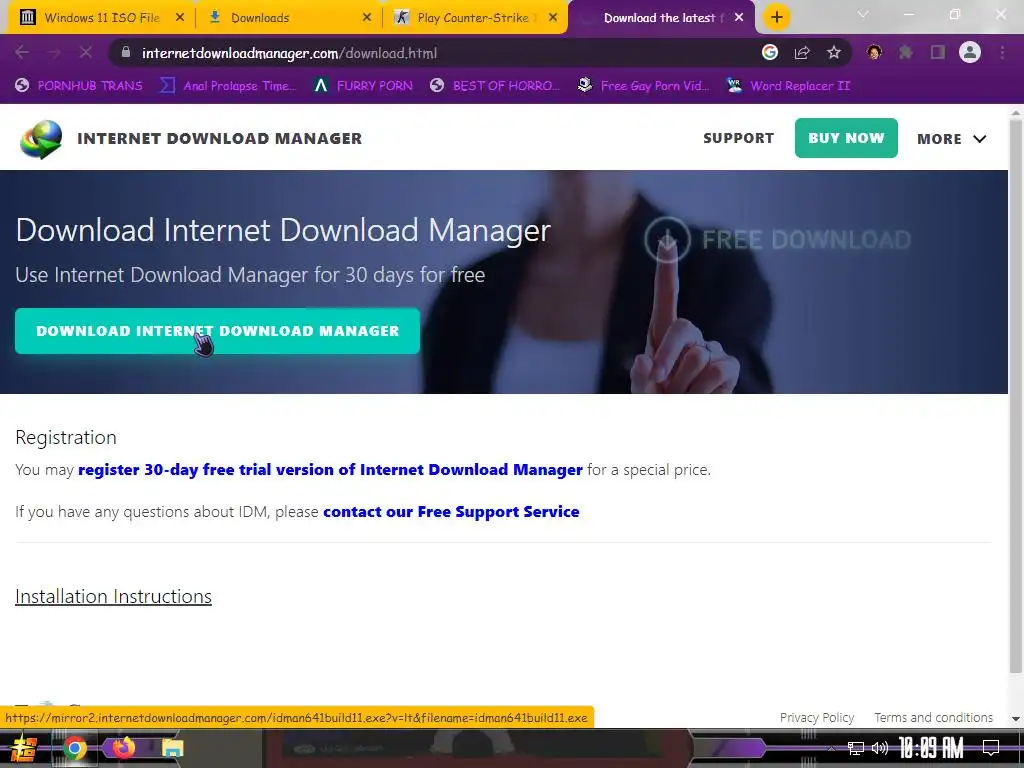Close the Windows 11 ISO File tab
The height and width of the screenshot is (768, 1024).
pos(180,18)
